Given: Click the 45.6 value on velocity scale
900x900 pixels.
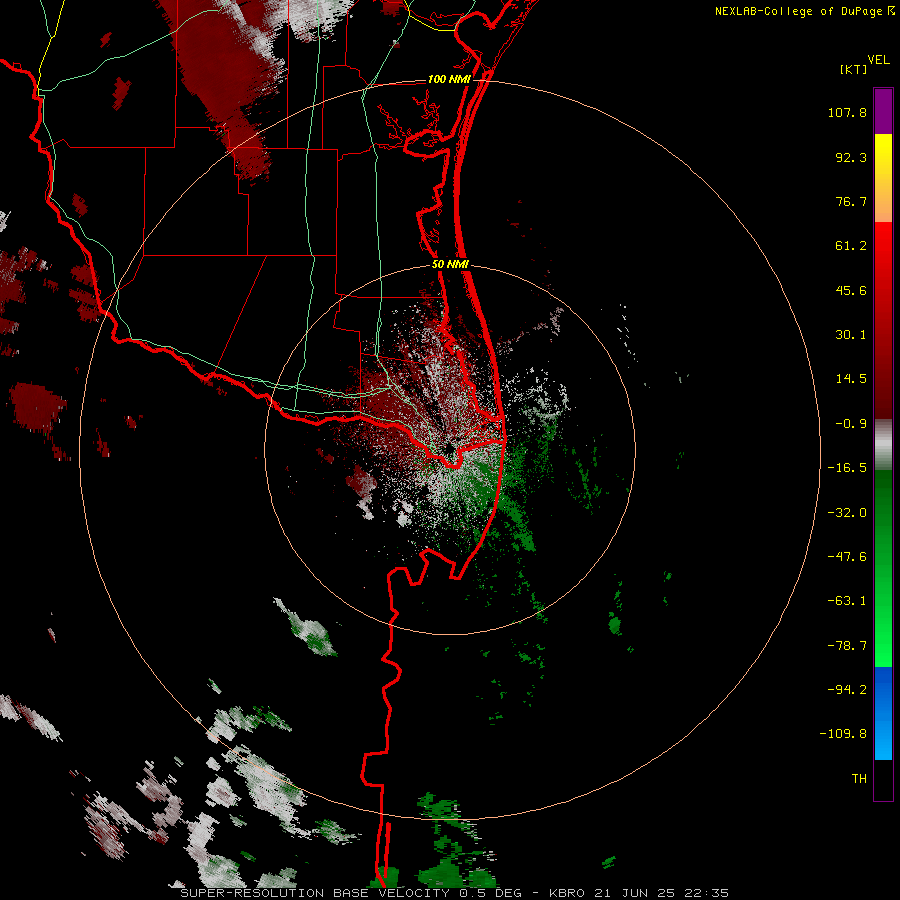Looking at the screenshot, I should 851,290.
